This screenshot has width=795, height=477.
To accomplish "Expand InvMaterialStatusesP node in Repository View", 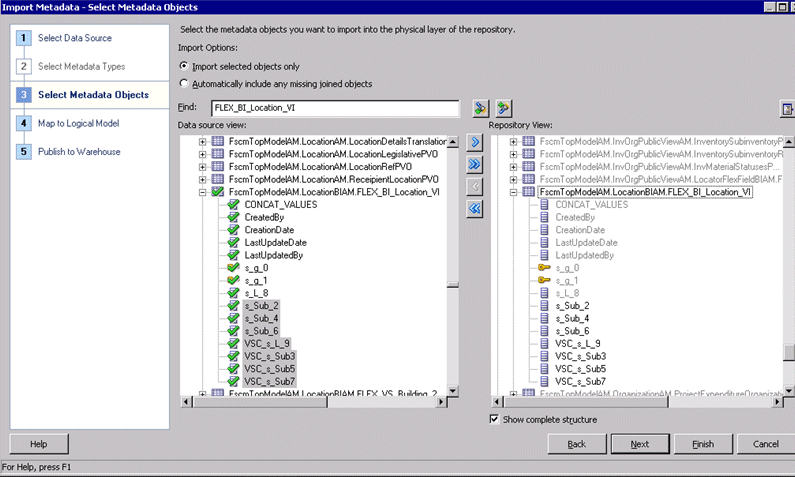I will click(x=513, y=167).
